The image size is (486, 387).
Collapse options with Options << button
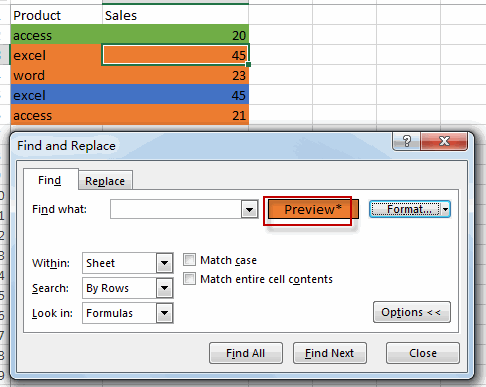tap(412, 312)
